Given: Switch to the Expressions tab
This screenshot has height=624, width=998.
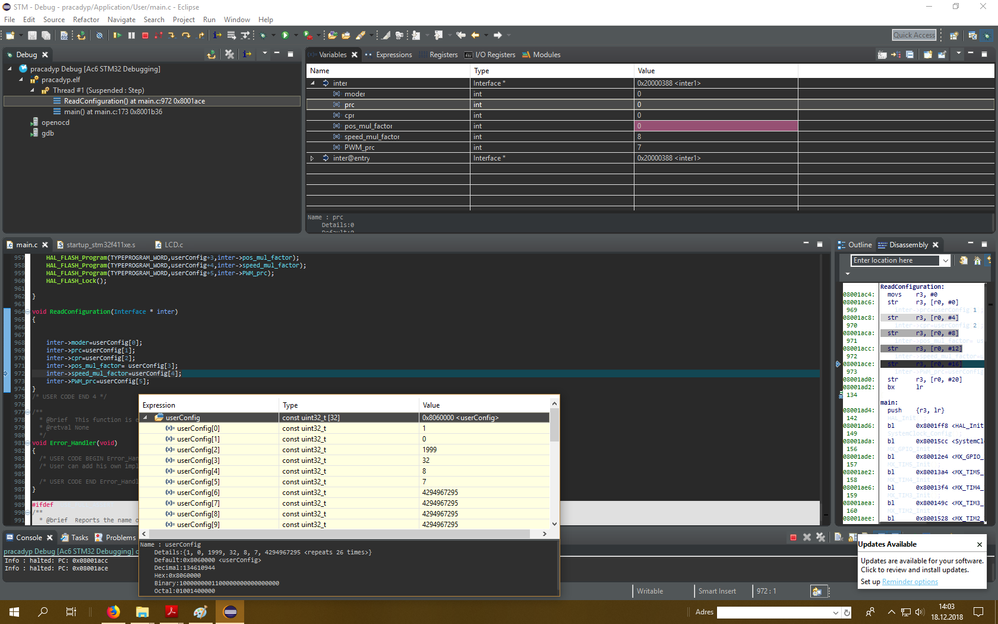Looking at the screenshot, I should click(393, 55).
